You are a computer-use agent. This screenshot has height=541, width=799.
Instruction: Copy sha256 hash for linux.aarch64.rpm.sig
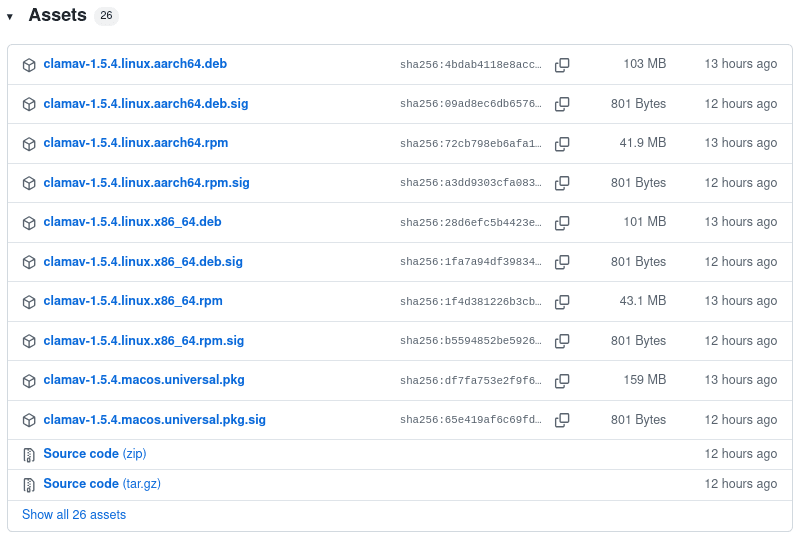(x=562, y=183)
